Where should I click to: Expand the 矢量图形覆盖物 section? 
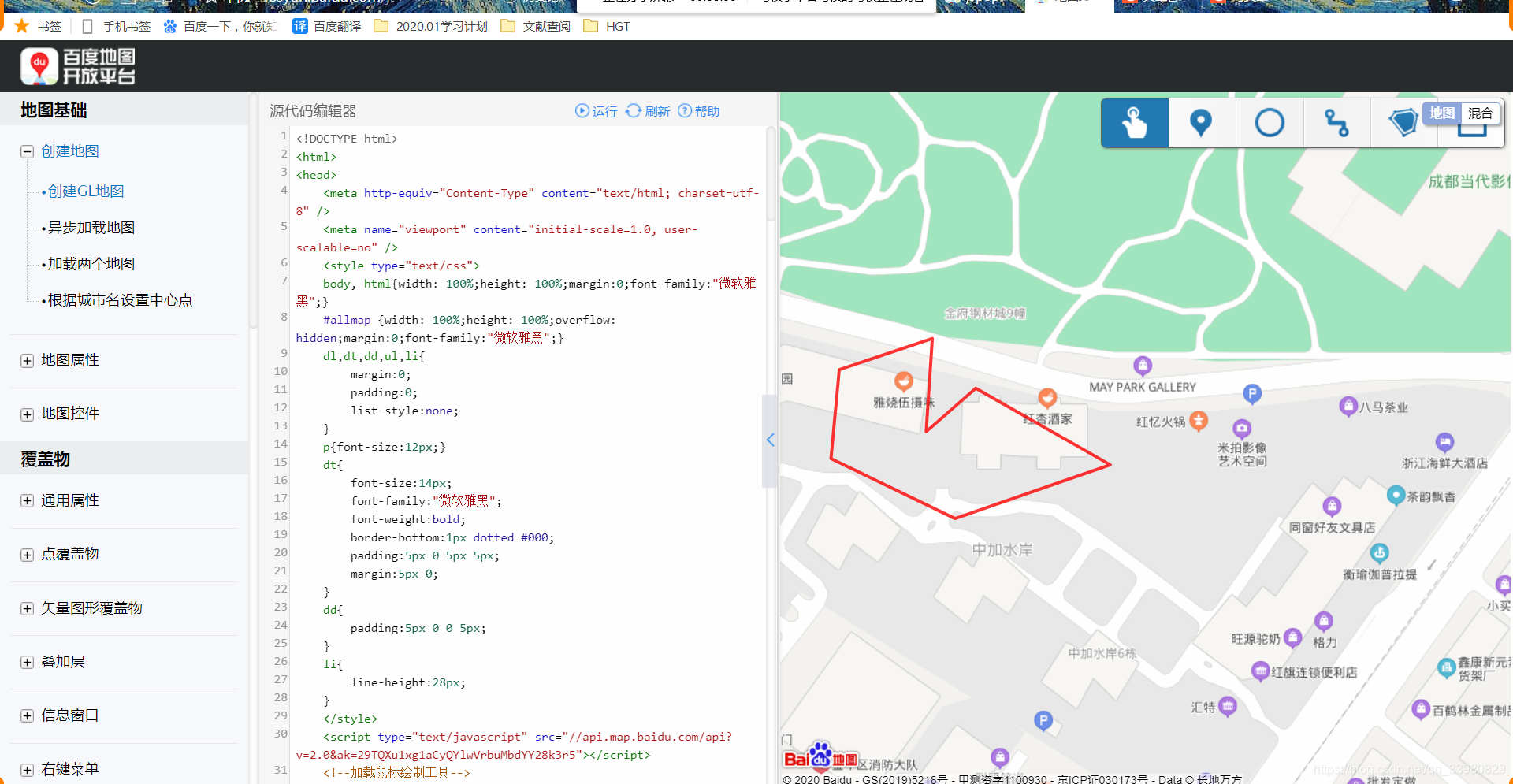click(27, 608)
